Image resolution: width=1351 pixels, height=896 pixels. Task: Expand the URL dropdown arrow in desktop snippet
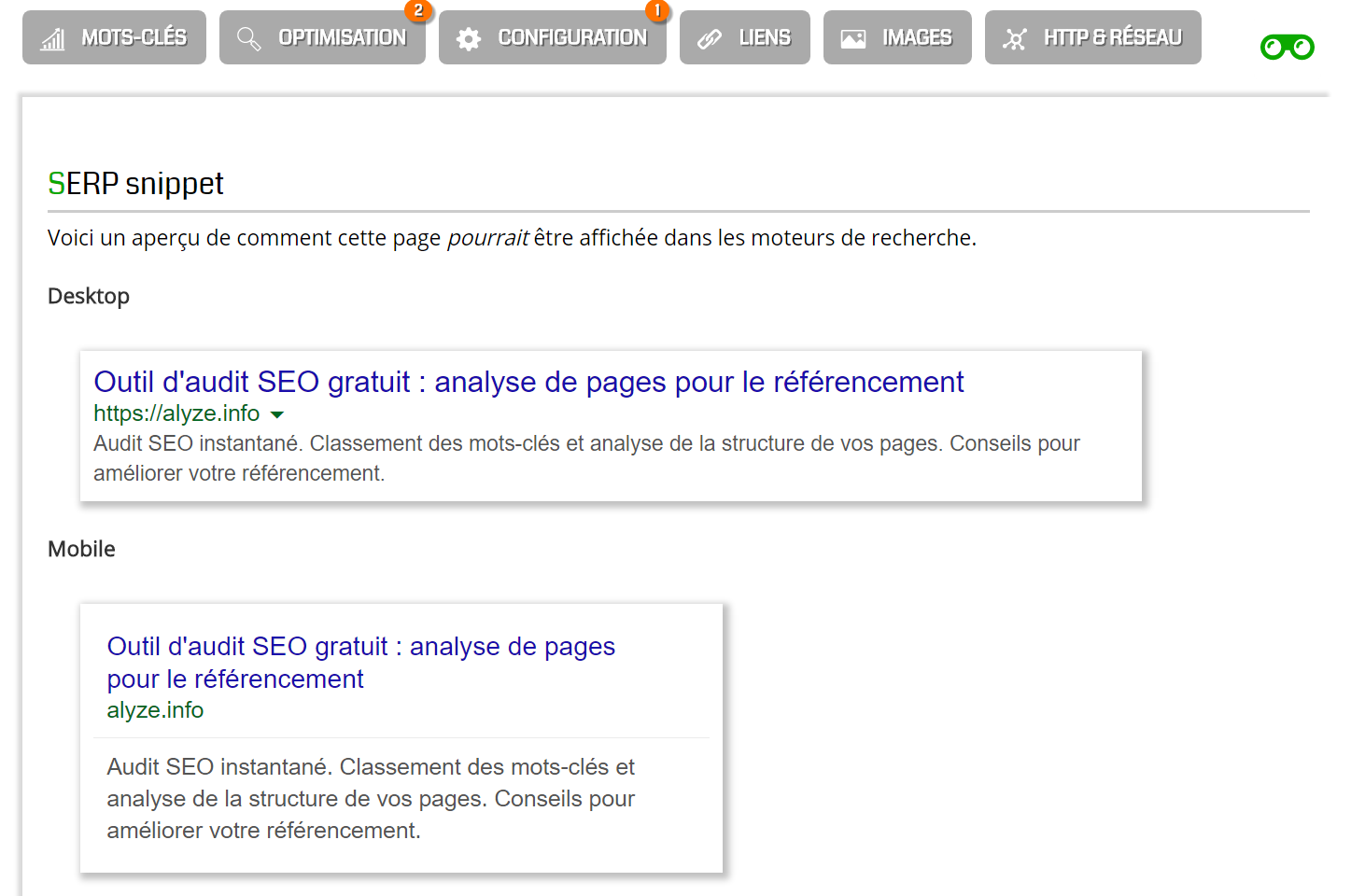278,413
